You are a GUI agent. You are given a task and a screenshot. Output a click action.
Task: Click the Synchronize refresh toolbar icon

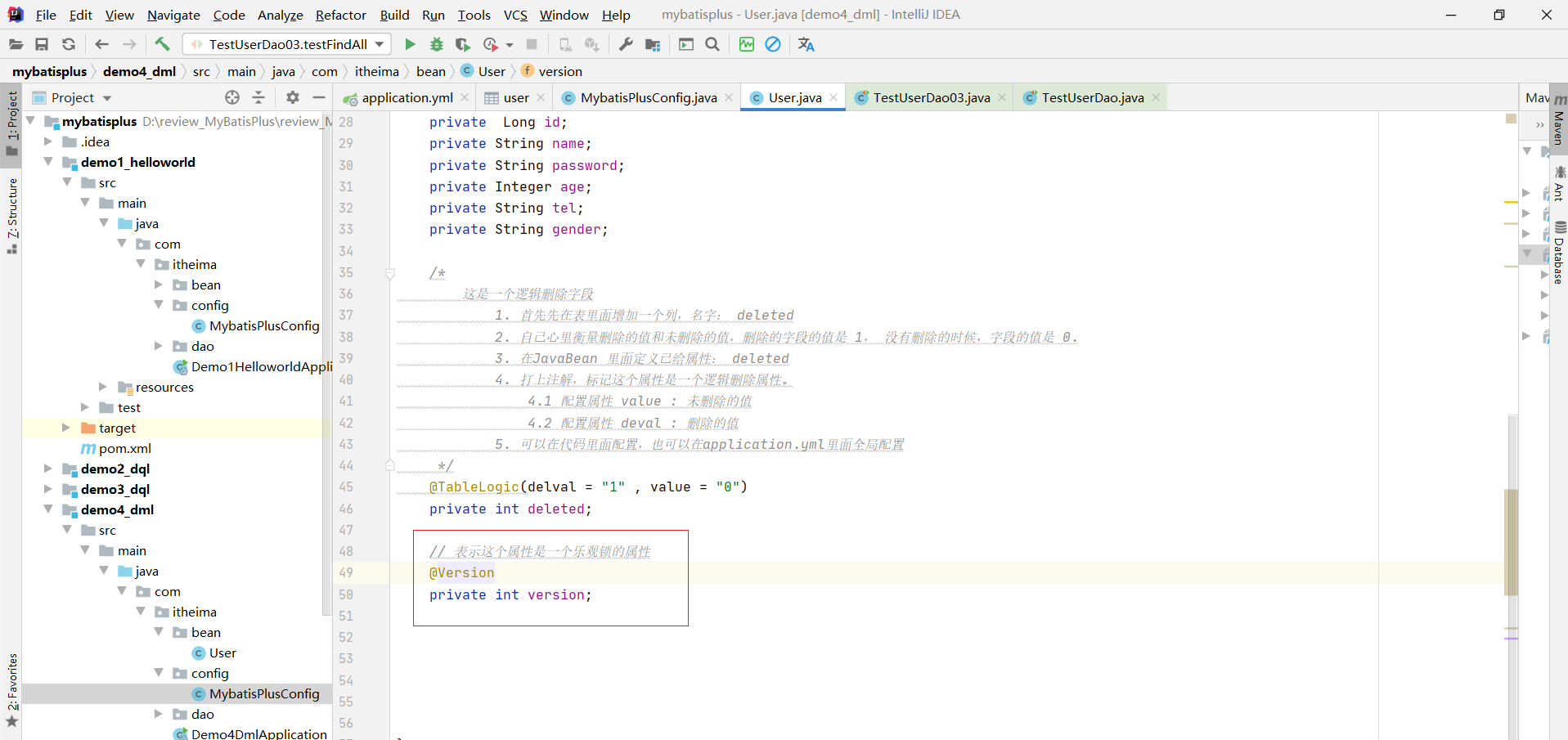point(69,44)
